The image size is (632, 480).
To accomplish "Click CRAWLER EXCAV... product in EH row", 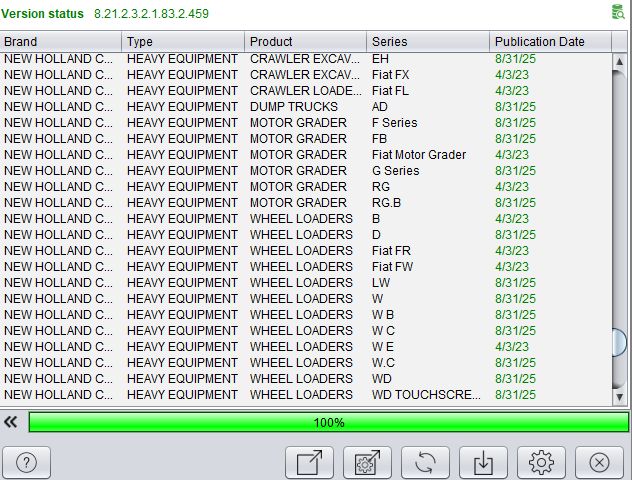I will coord(305,59).
